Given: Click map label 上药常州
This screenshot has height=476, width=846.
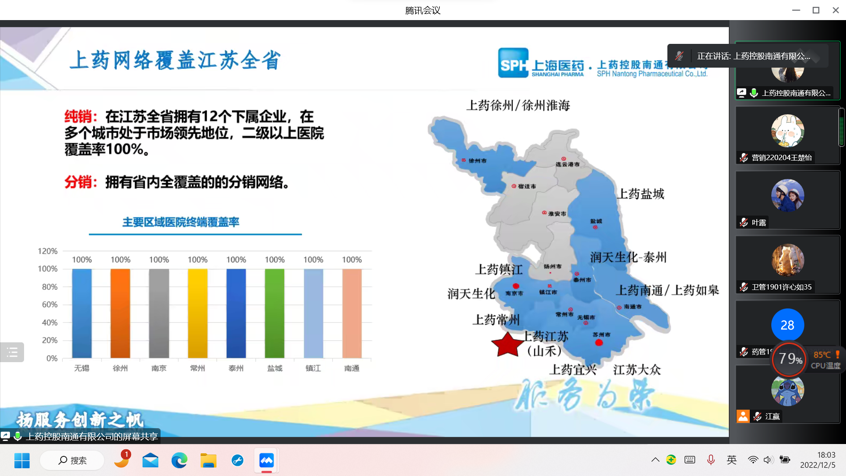Looking at the screenshot, I should 496,320.
